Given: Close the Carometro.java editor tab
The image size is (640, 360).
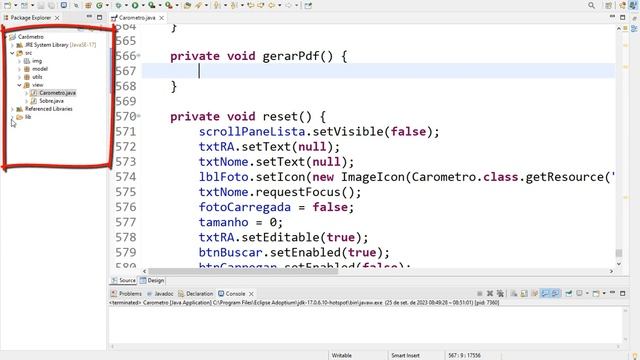Looking at the screenshot, I should (162, 18).
